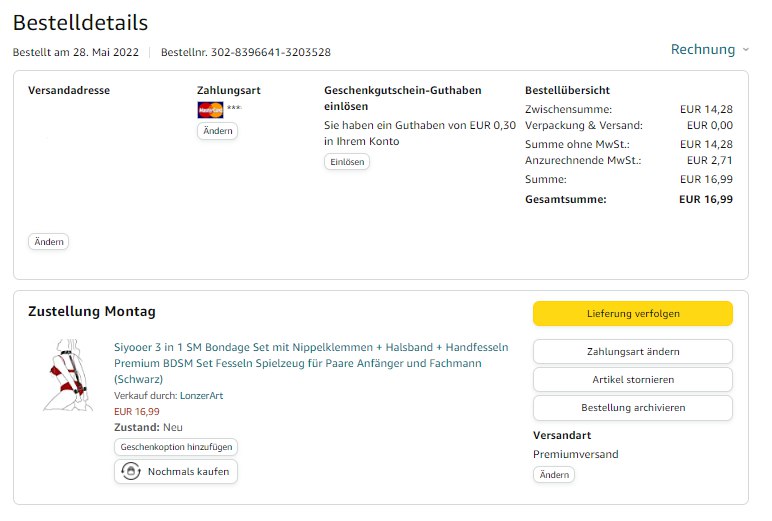772x521 pixels.
Task: Expand the Rechnung chevron arrow
Action: (745, 50)
